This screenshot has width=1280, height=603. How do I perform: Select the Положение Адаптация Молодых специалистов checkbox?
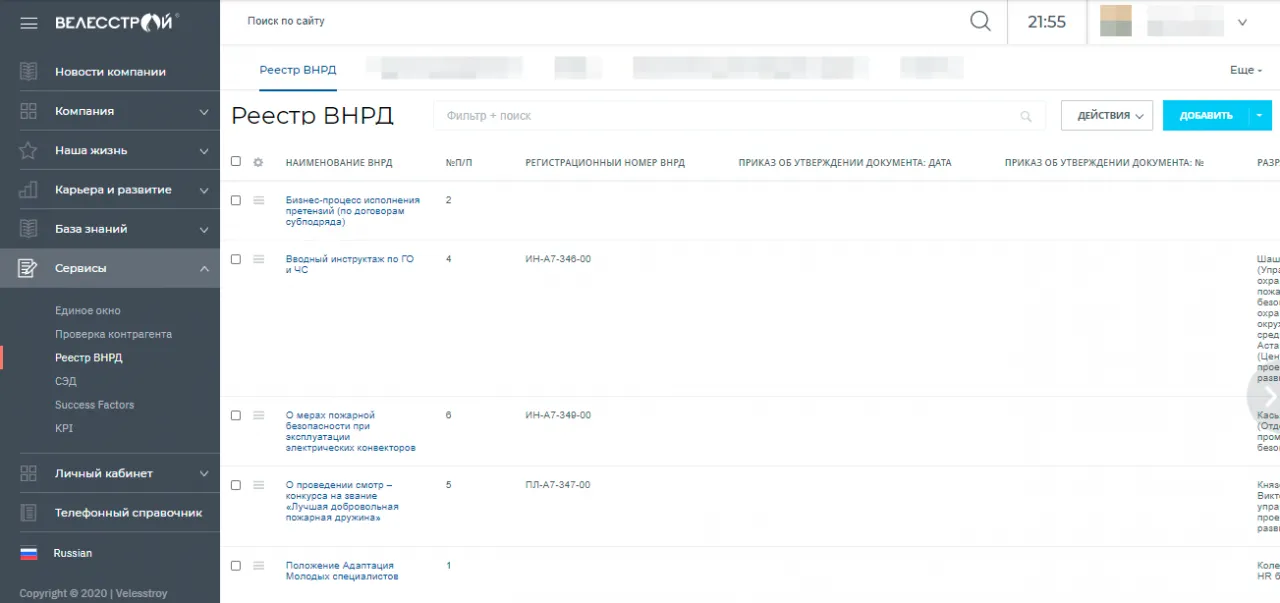tap(236, 566)
